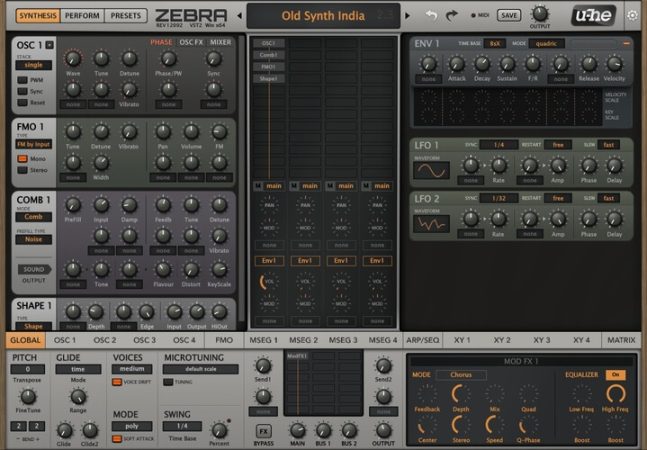Open the ARP/SEQ tab
This screenshot has width=647, height=450.
click(x=423, y=340)
